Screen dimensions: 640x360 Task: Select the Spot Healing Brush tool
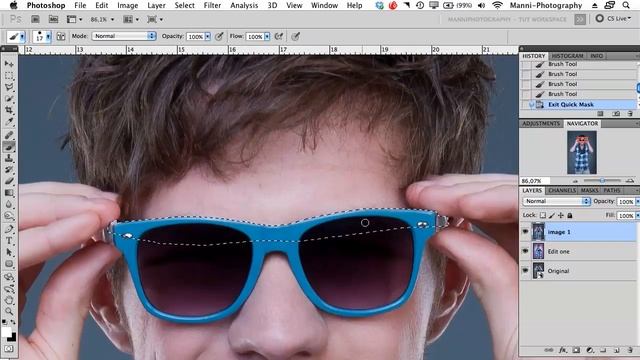[9, 135]
